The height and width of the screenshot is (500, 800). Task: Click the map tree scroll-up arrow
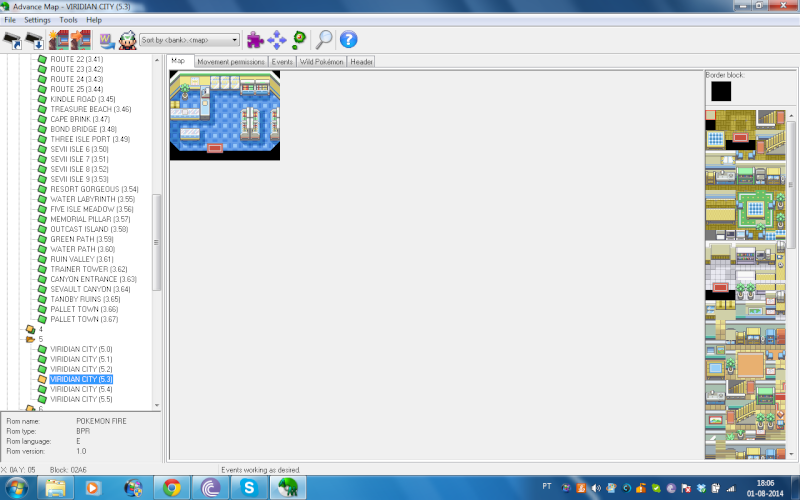[157, 60]
